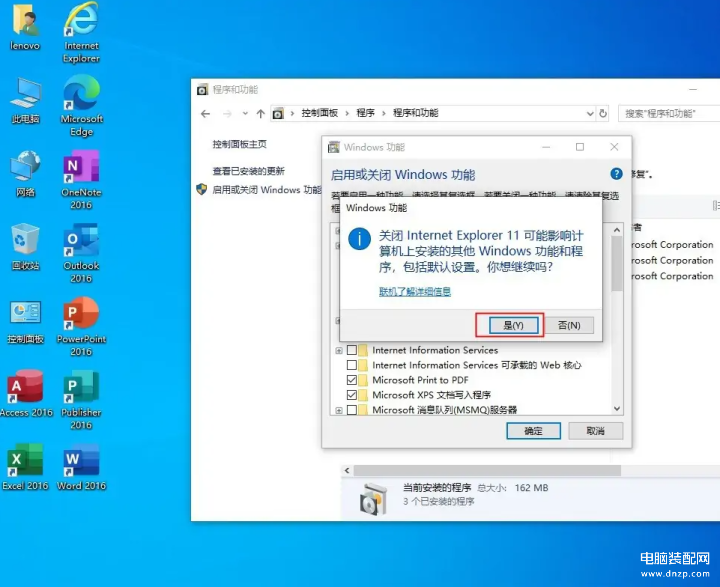Click the Windows 功能 title bar icon
720x587 pixels.
pos(334,147)
